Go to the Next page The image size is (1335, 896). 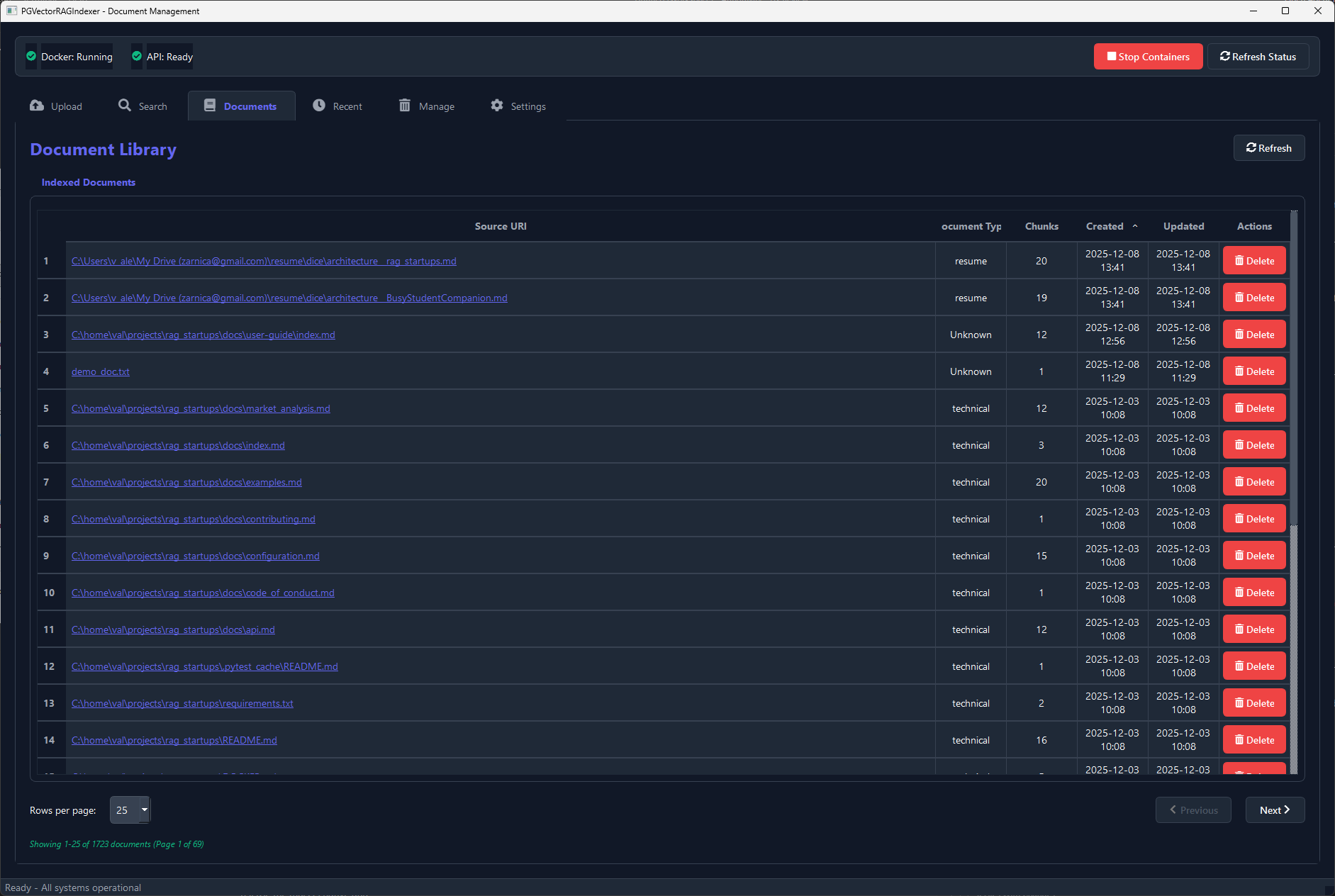click(1274, 810)
